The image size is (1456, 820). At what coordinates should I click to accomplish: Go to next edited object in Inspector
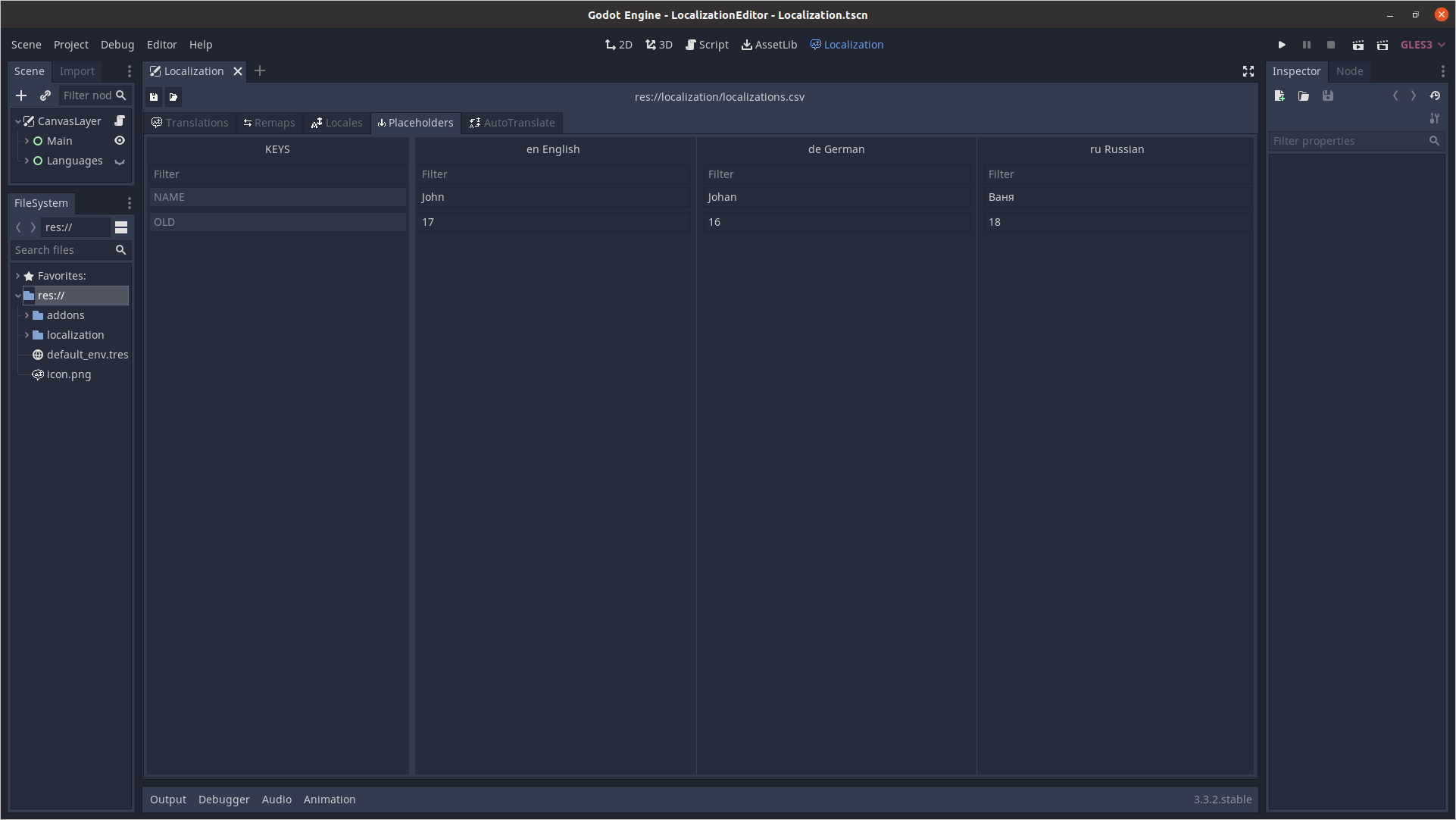click(1414, 96)
